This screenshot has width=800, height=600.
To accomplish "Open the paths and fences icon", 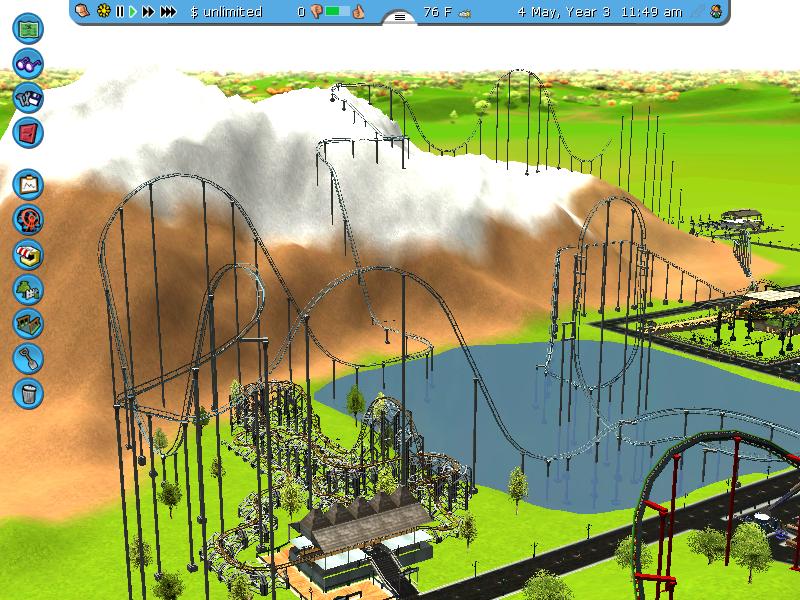I will [29, 323].
